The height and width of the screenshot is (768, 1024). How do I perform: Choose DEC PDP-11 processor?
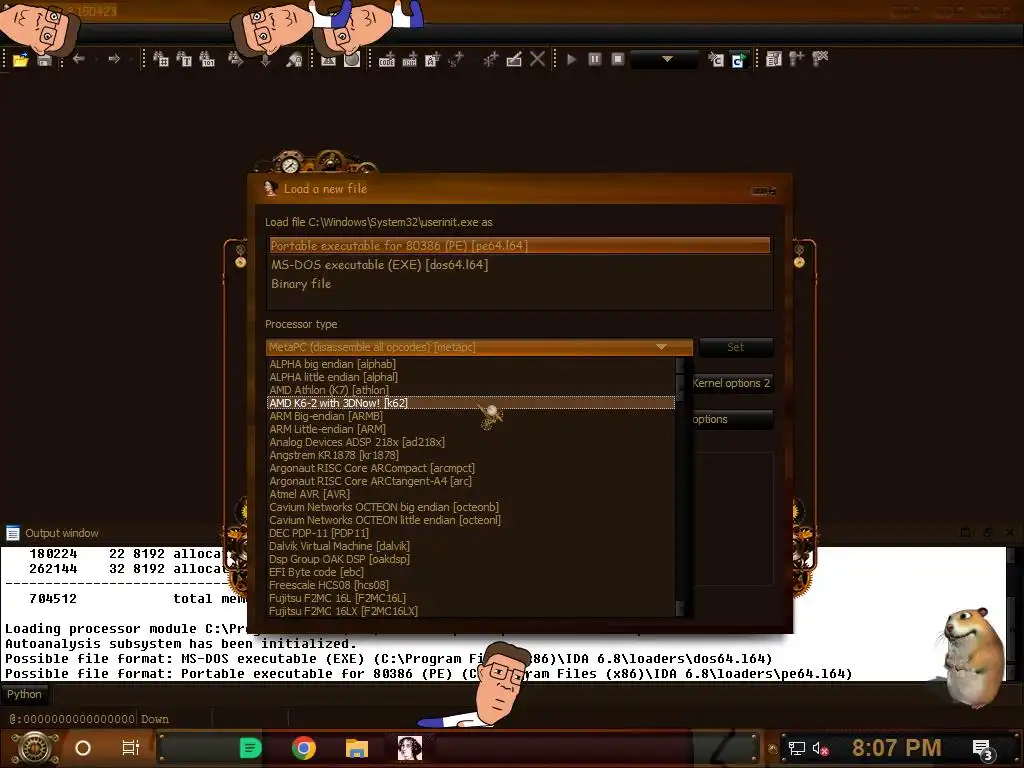click(x=471, y=533)
